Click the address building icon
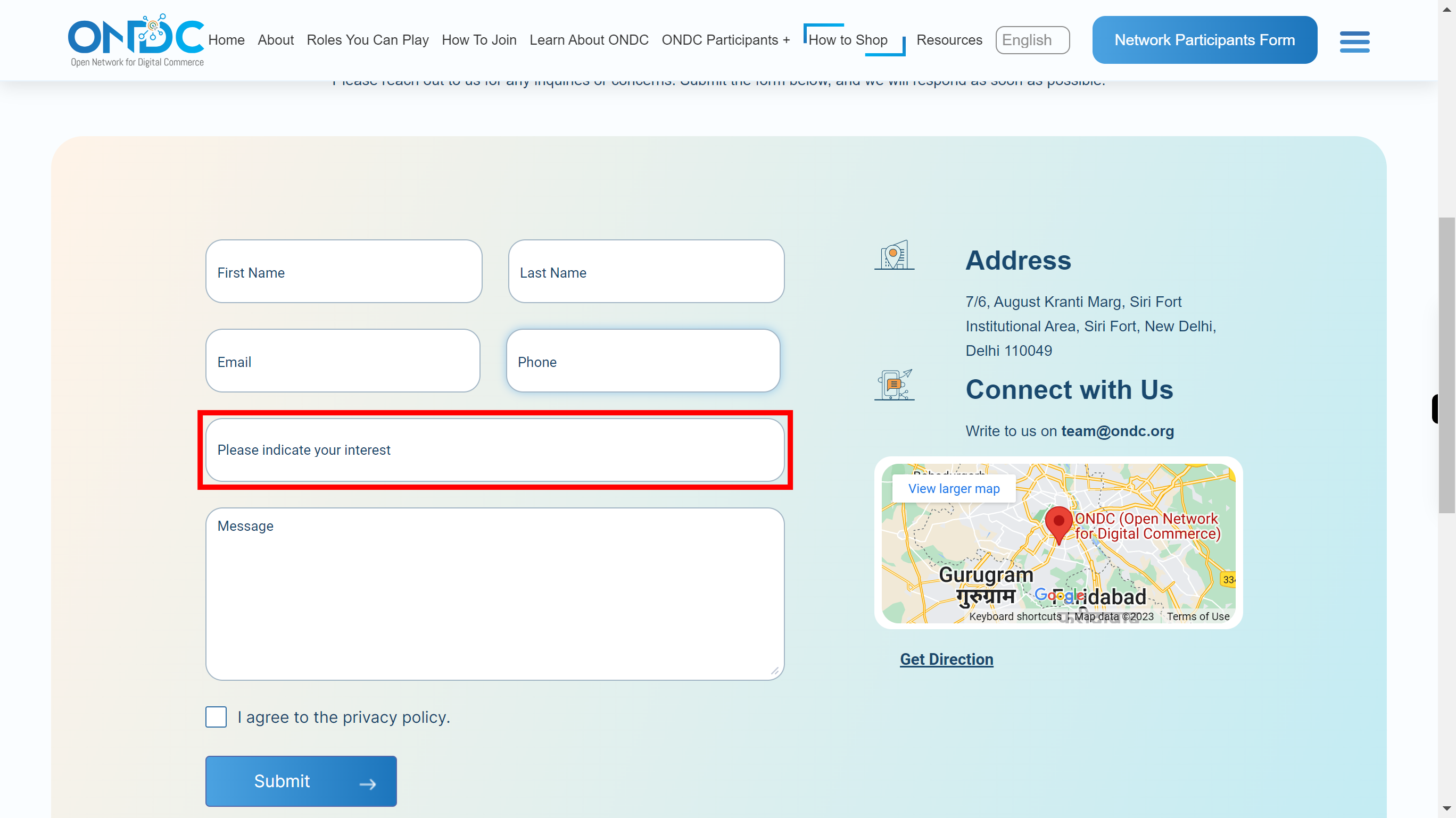This screenshot has height=818, width=1456. tap(893, 255)
